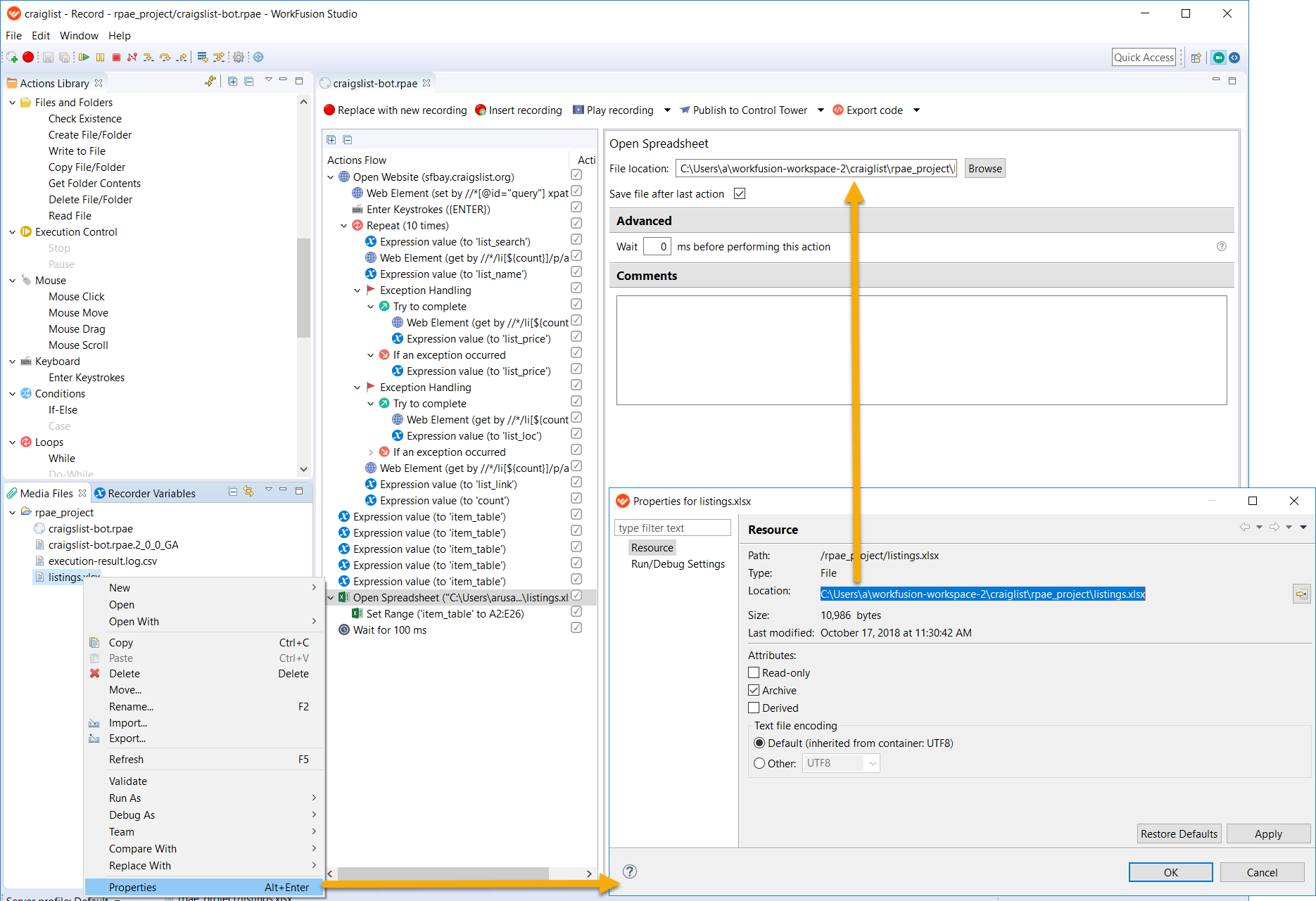
Task: Switch to the green Recorder perspective icon
Action: click(x=1219, y=58)
